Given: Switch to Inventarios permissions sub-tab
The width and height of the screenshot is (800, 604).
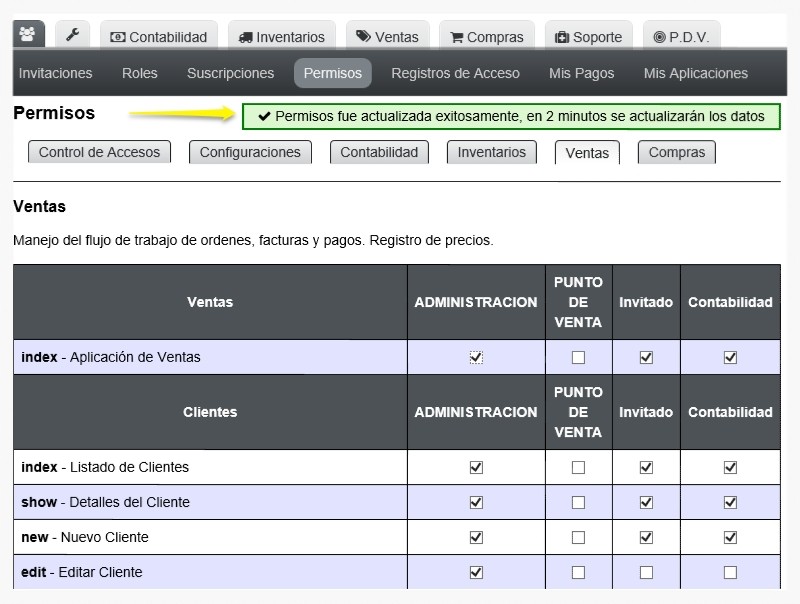Looking at the screenshot, I should point(491,152).
